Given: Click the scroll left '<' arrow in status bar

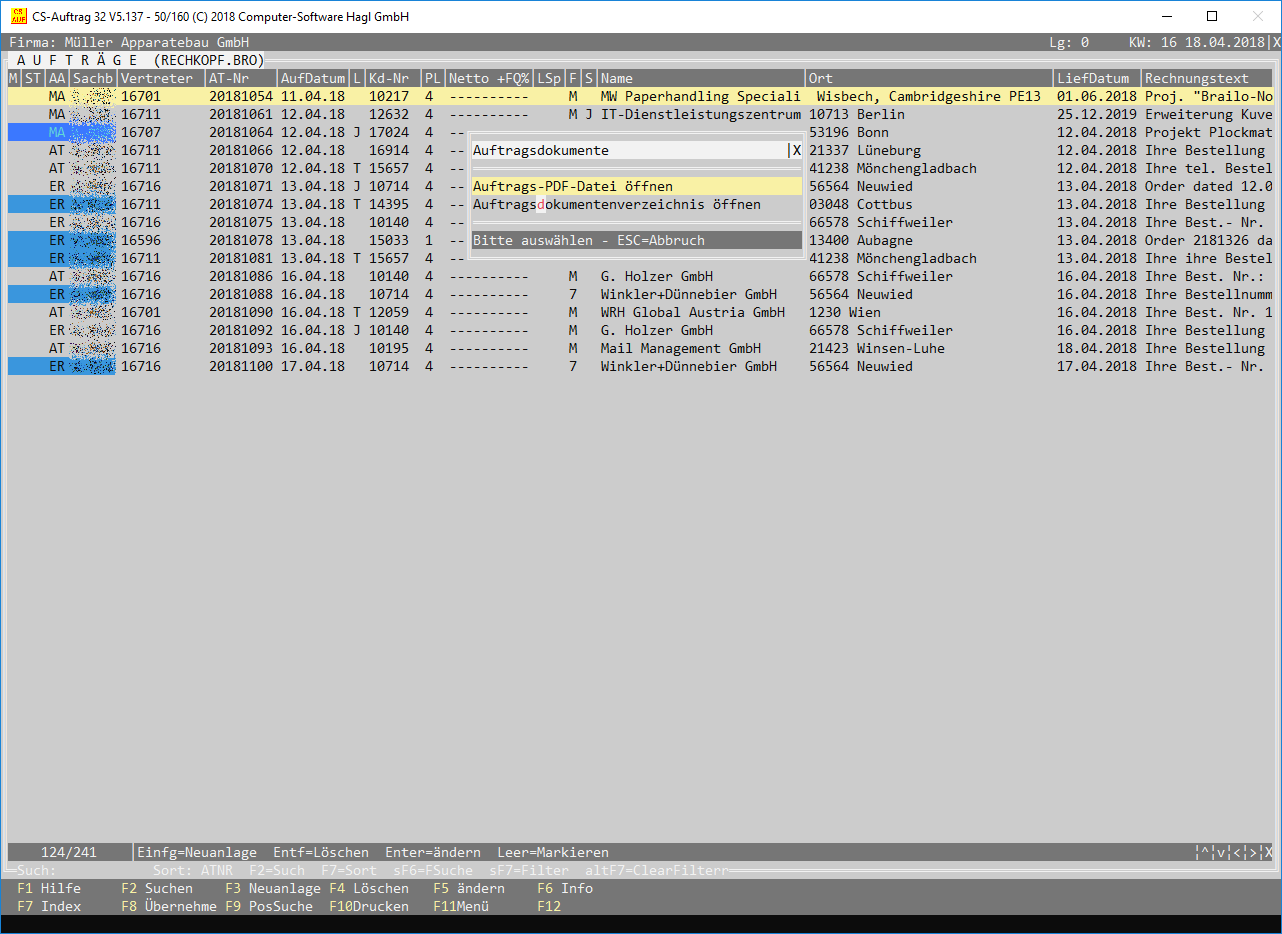Looking at the screenshot, I should 1237,853.
